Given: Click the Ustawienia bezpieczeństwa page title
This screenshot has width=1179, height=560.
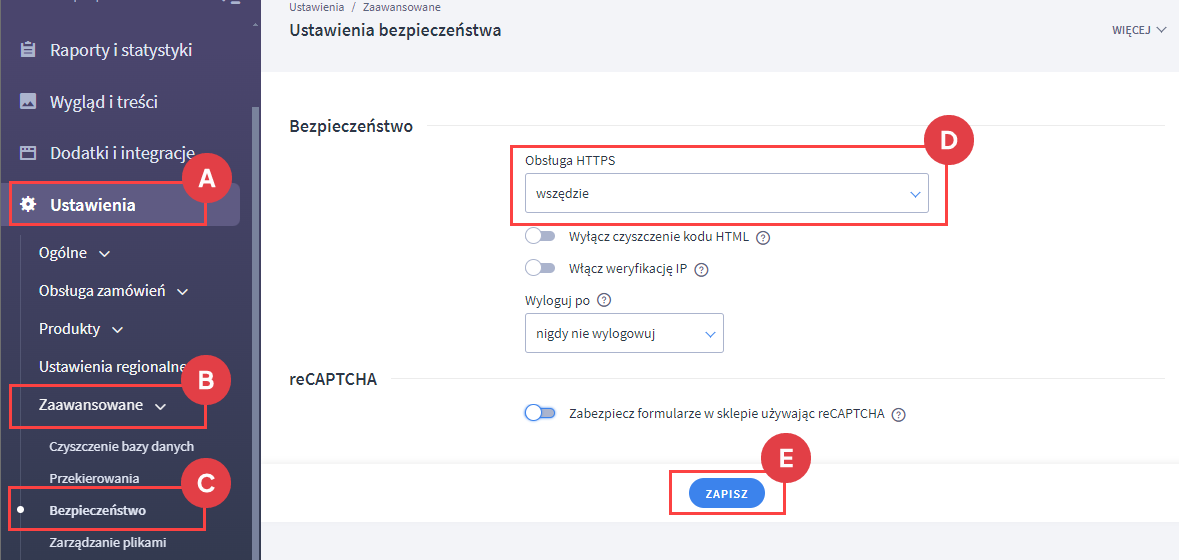Looking at the screenshot, I should click(395, 31).
